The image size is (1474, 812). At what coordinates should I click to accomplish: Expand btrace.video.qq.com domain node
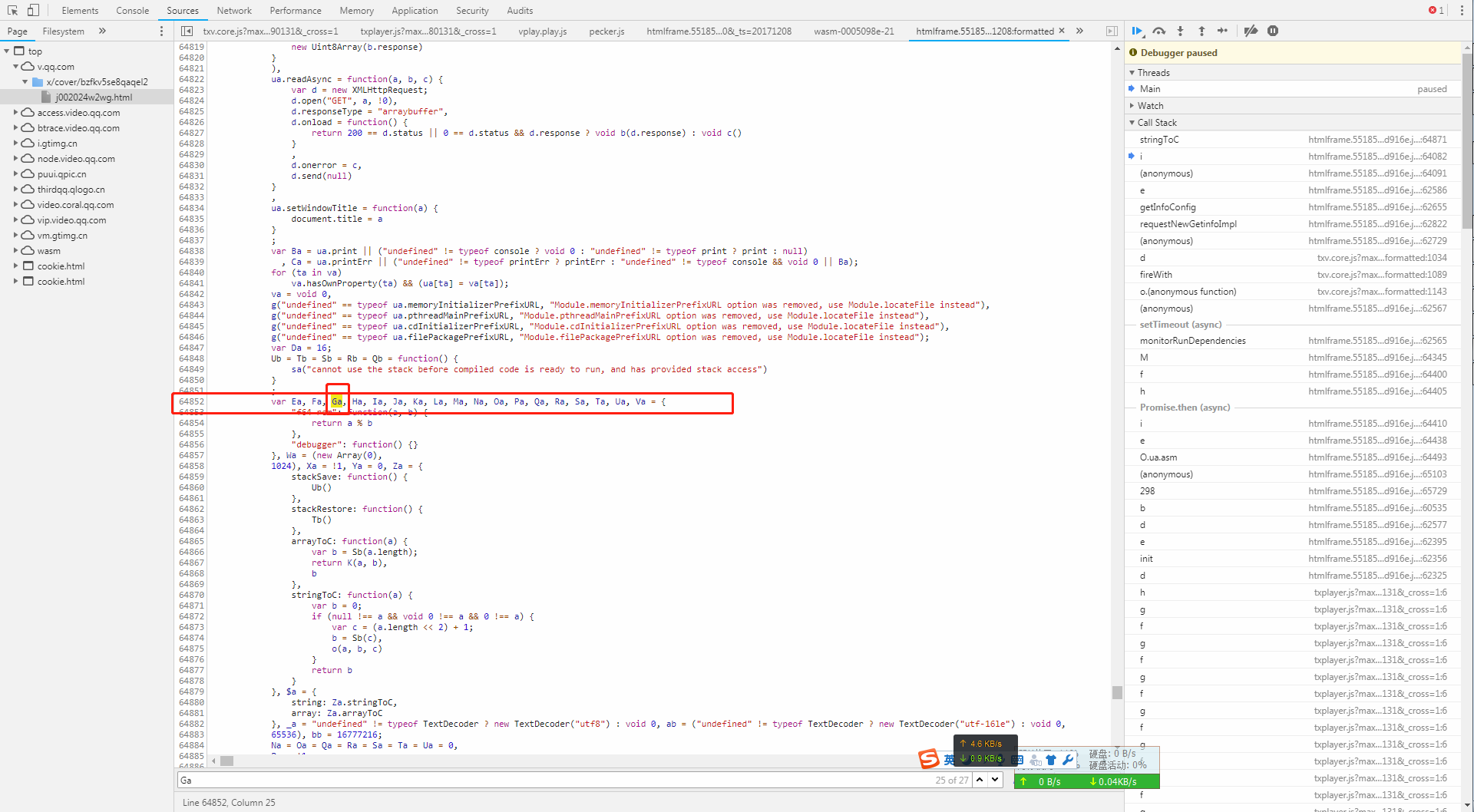point(15,128)
